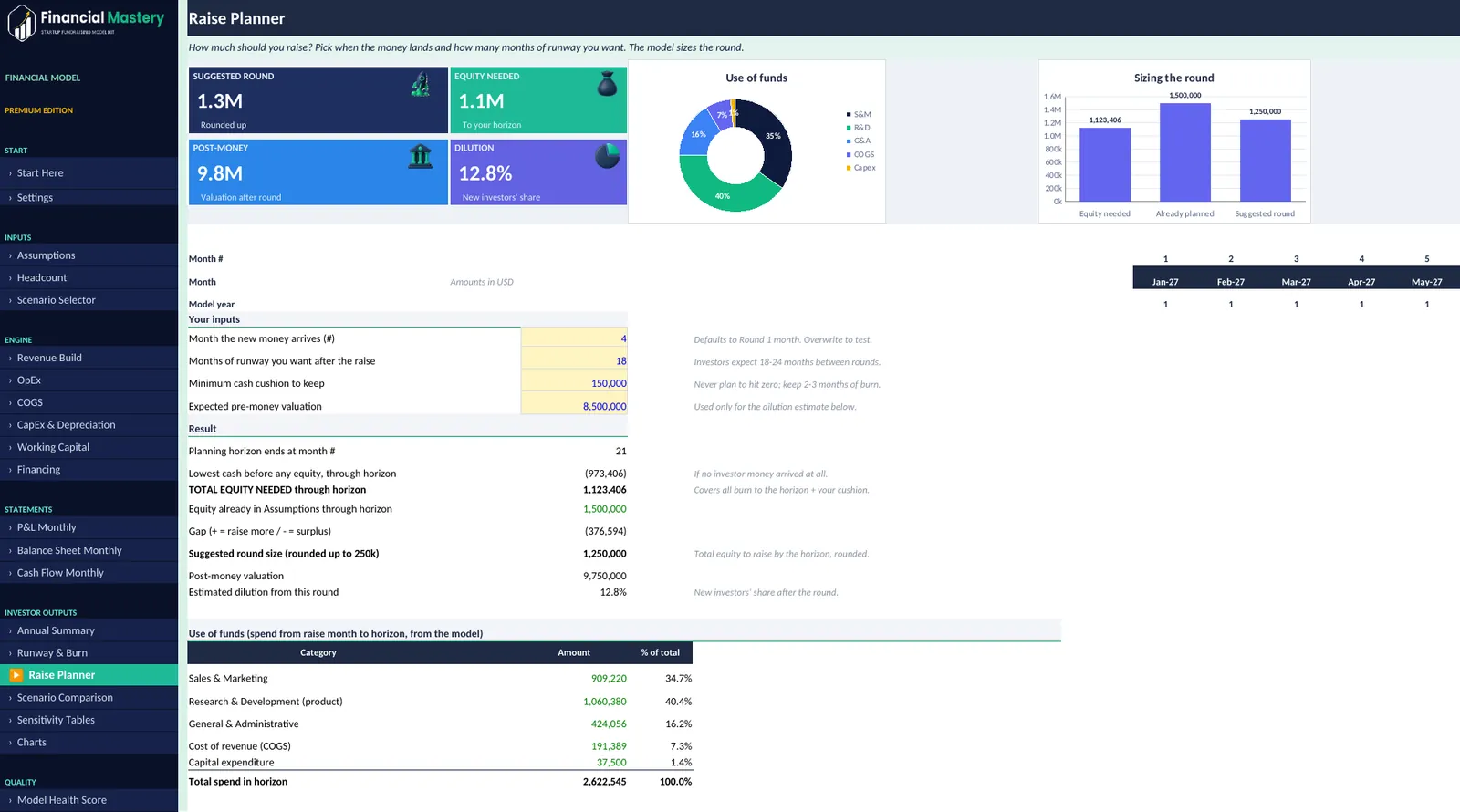Viewport: 1460px width, 812px height.
Task: Click the Raise Planner play icon
Action: [x=16, y=675]
